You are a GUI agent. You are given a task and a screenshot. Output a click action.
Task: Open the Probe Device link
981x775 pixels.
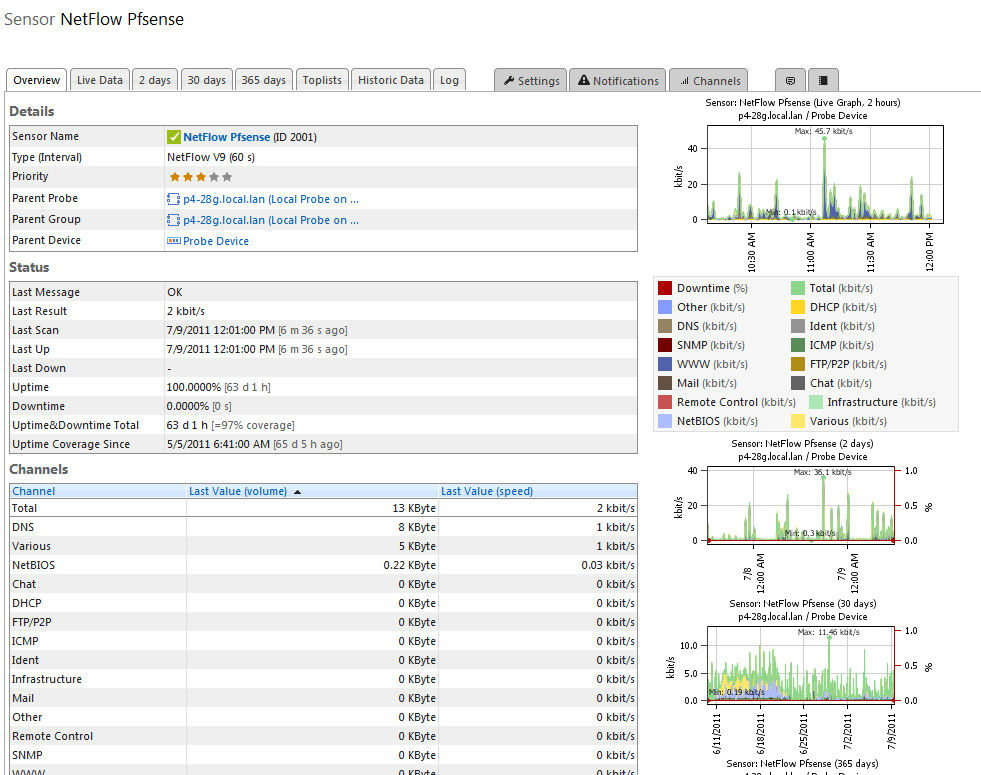coord(216,241)
